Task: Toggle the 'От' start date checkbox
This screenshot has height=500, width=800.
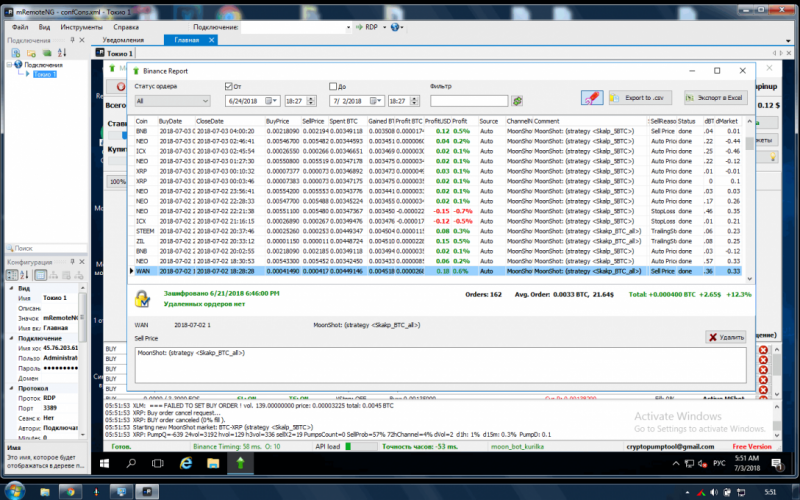Action: (x=230, y=87)
